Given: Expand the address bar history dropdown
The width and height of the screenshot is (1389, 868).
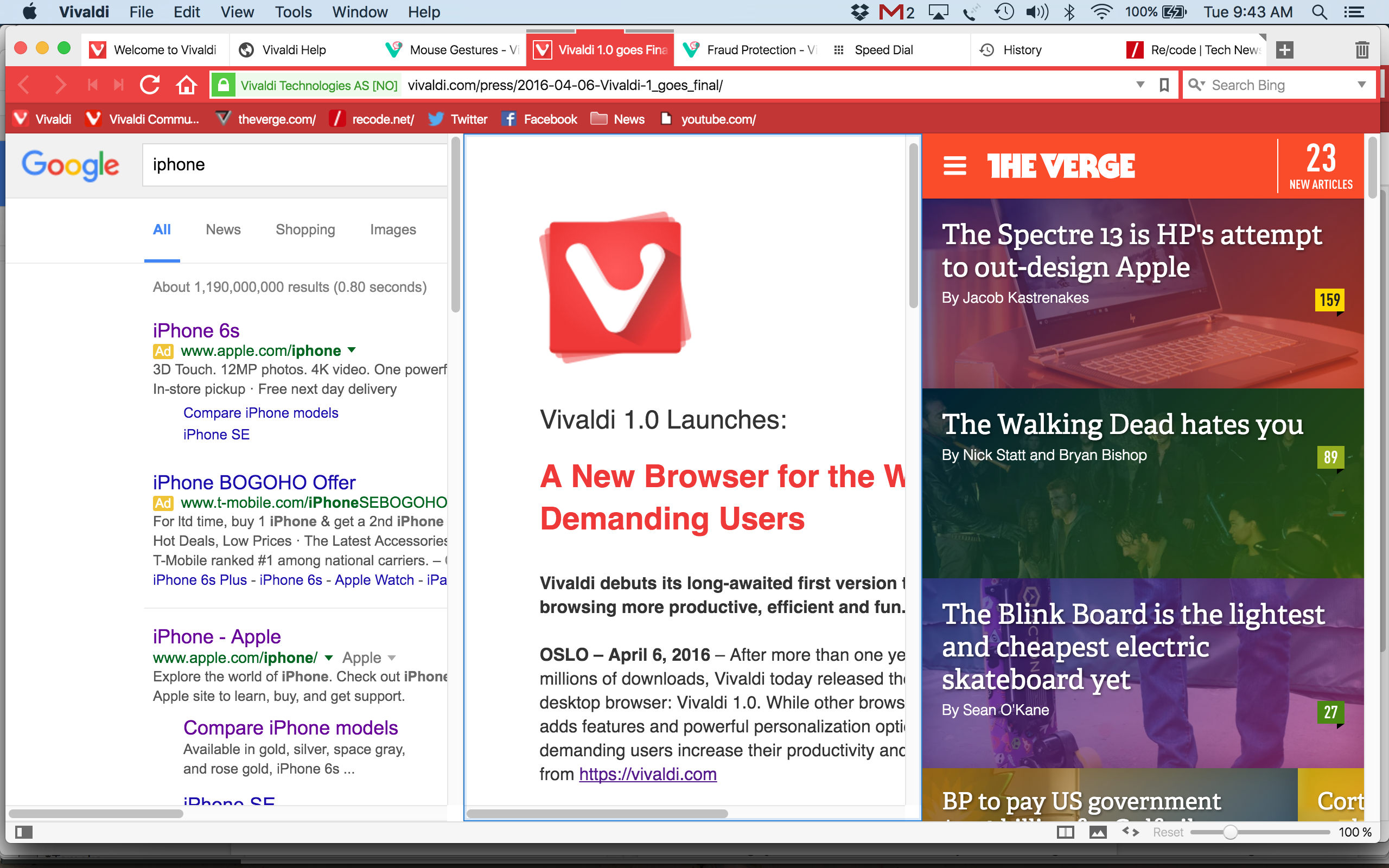Looking at the screenshot, I should [x=1140, y=85].
